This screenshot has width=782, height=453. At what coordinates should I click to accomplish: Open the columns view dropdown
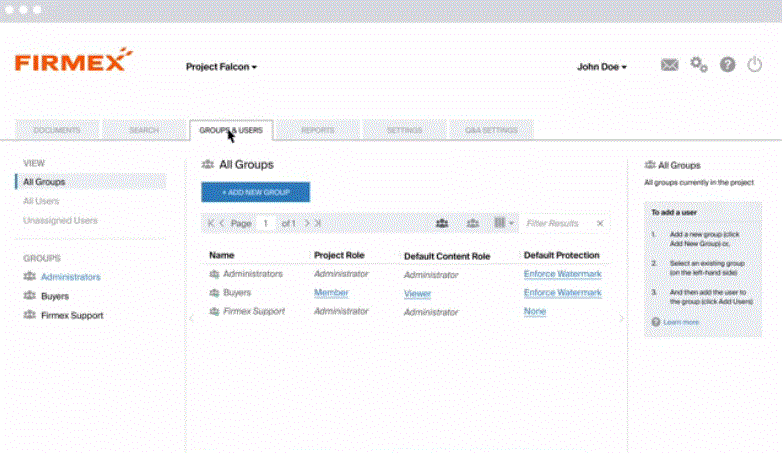(503, 223)
